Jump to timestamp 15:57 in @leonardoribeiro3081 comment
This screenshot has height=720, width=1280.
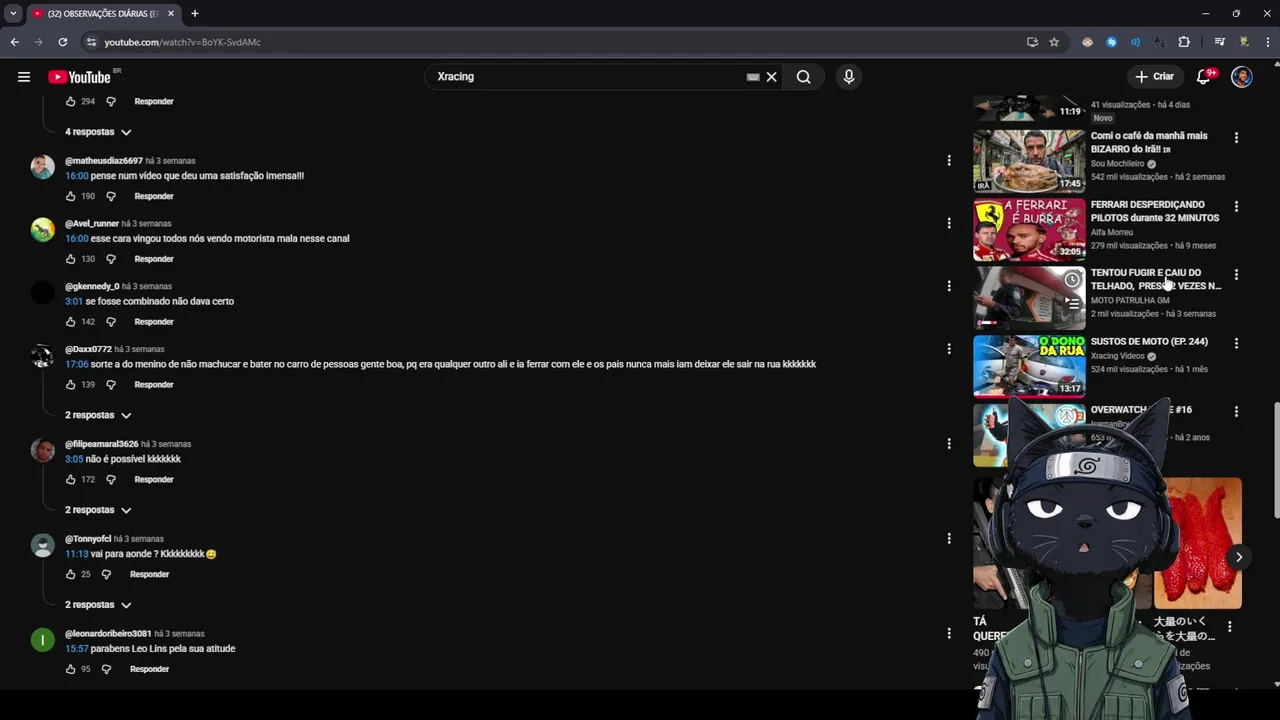pyautogui.click(x=77, y=649)
